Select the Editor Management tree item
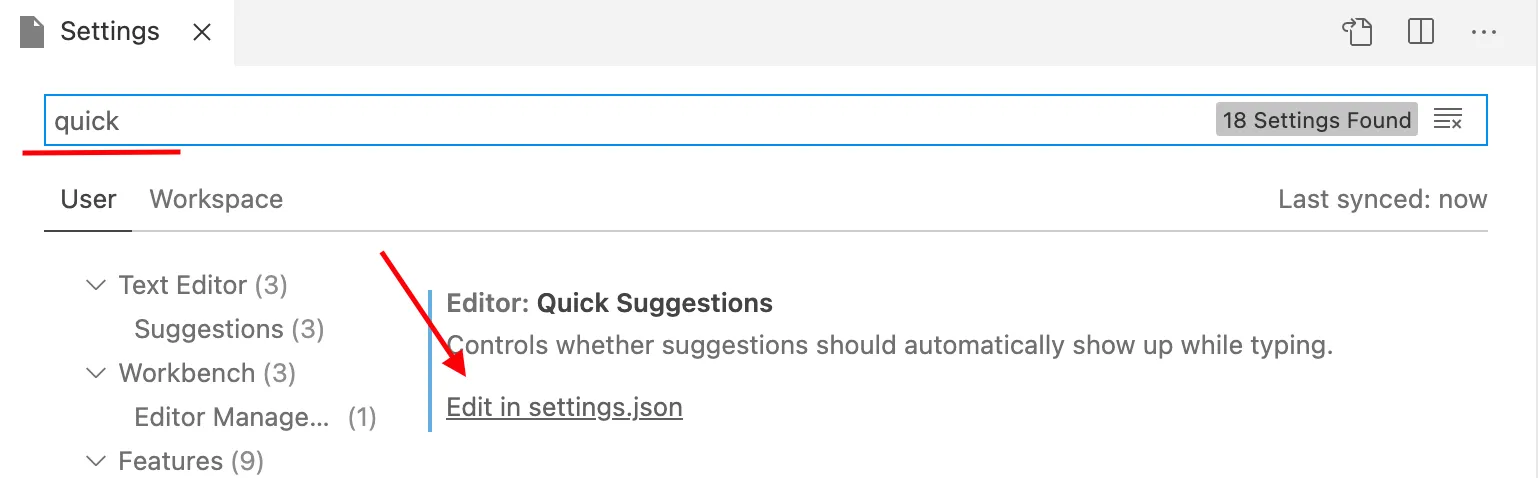The height and width of the screenshot is (478, 1538). click(x=231, y=417)
